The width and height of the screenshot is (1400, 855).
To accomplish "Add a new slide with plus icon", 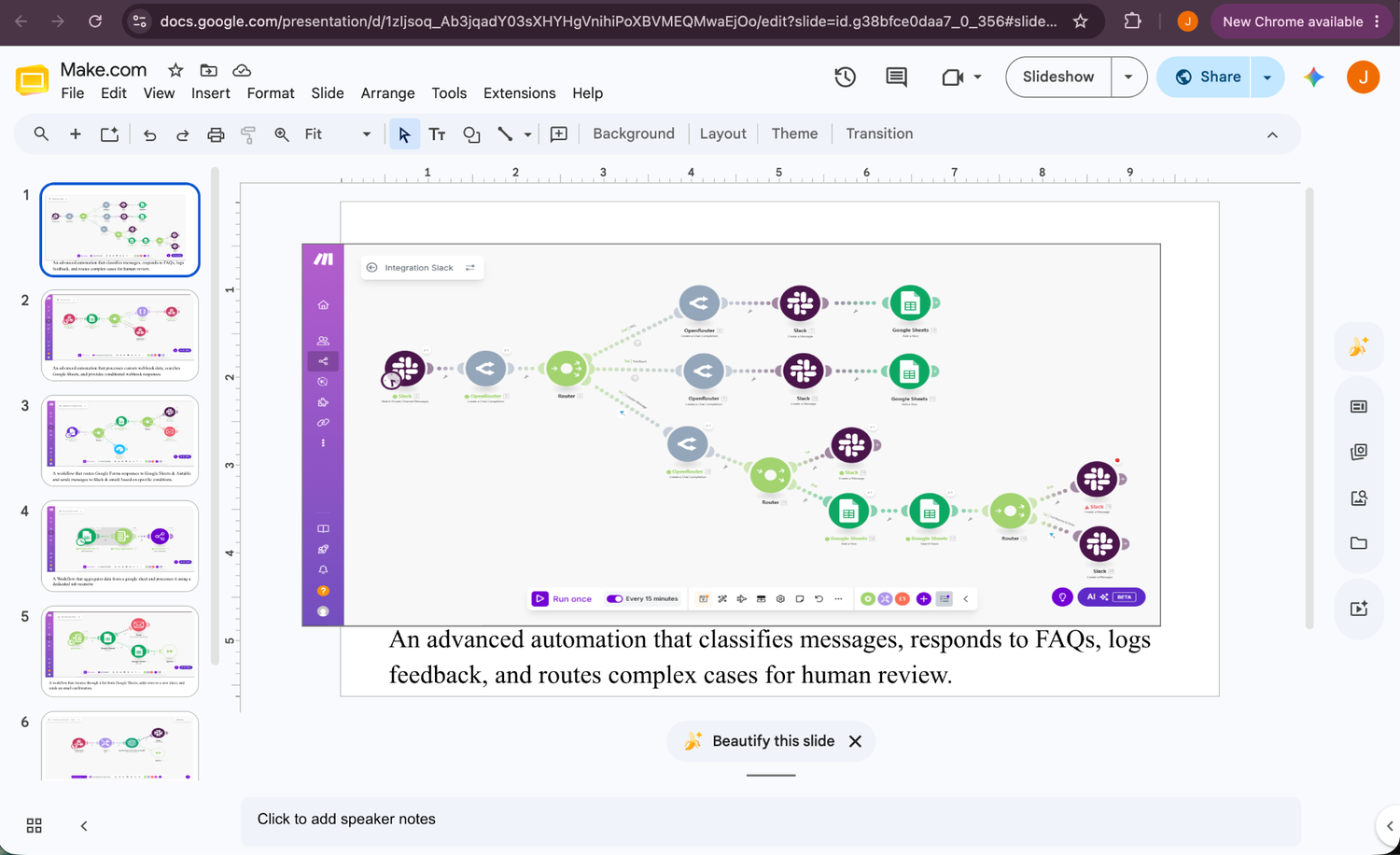I will (x=76, y=134).
